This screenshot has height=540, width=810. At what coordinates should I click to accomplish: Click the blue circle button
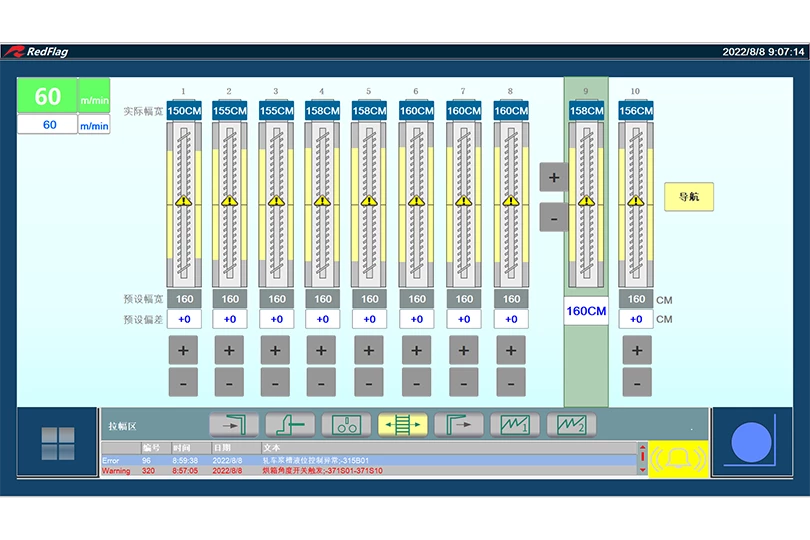[751, 442]
